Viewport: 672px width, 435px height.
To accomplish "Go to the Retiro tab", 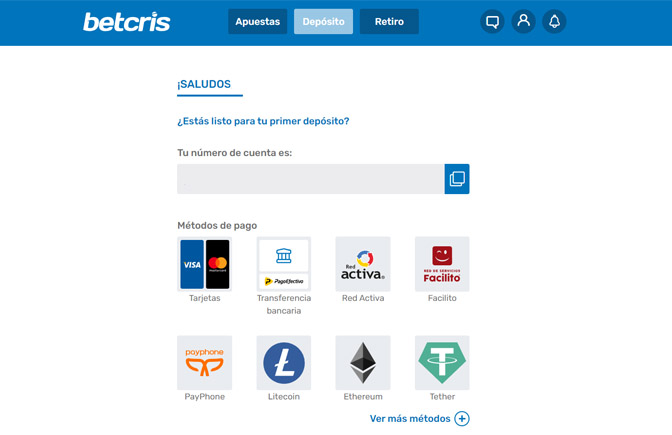I will [x=389, y=21].
